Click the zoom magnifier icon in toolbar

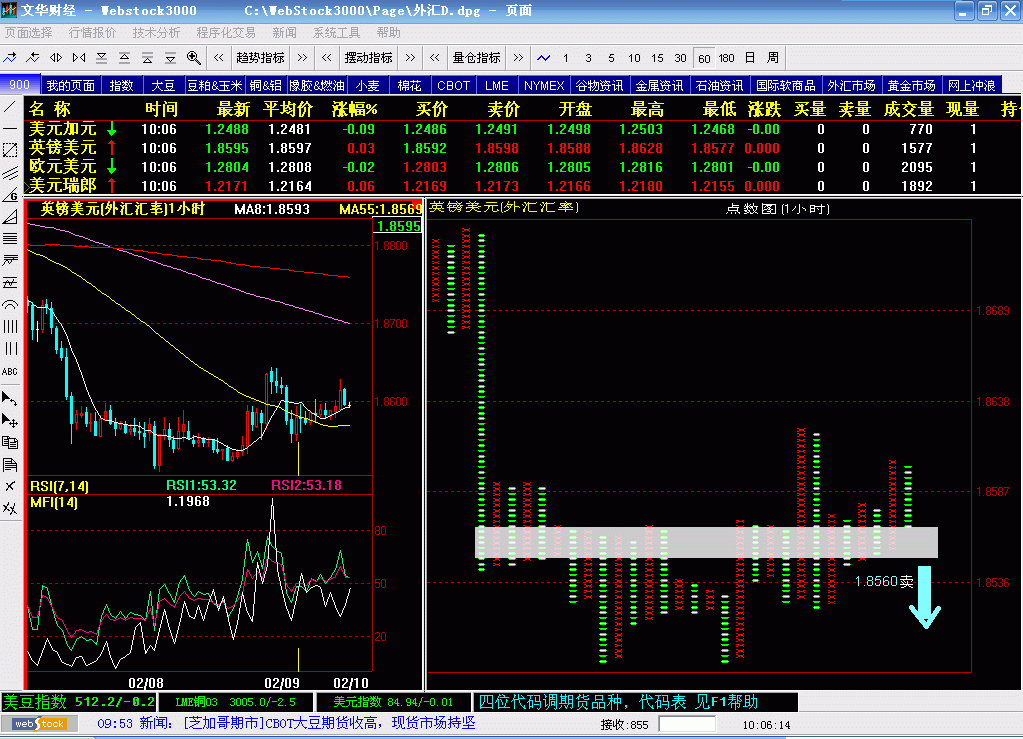point(194,58)
